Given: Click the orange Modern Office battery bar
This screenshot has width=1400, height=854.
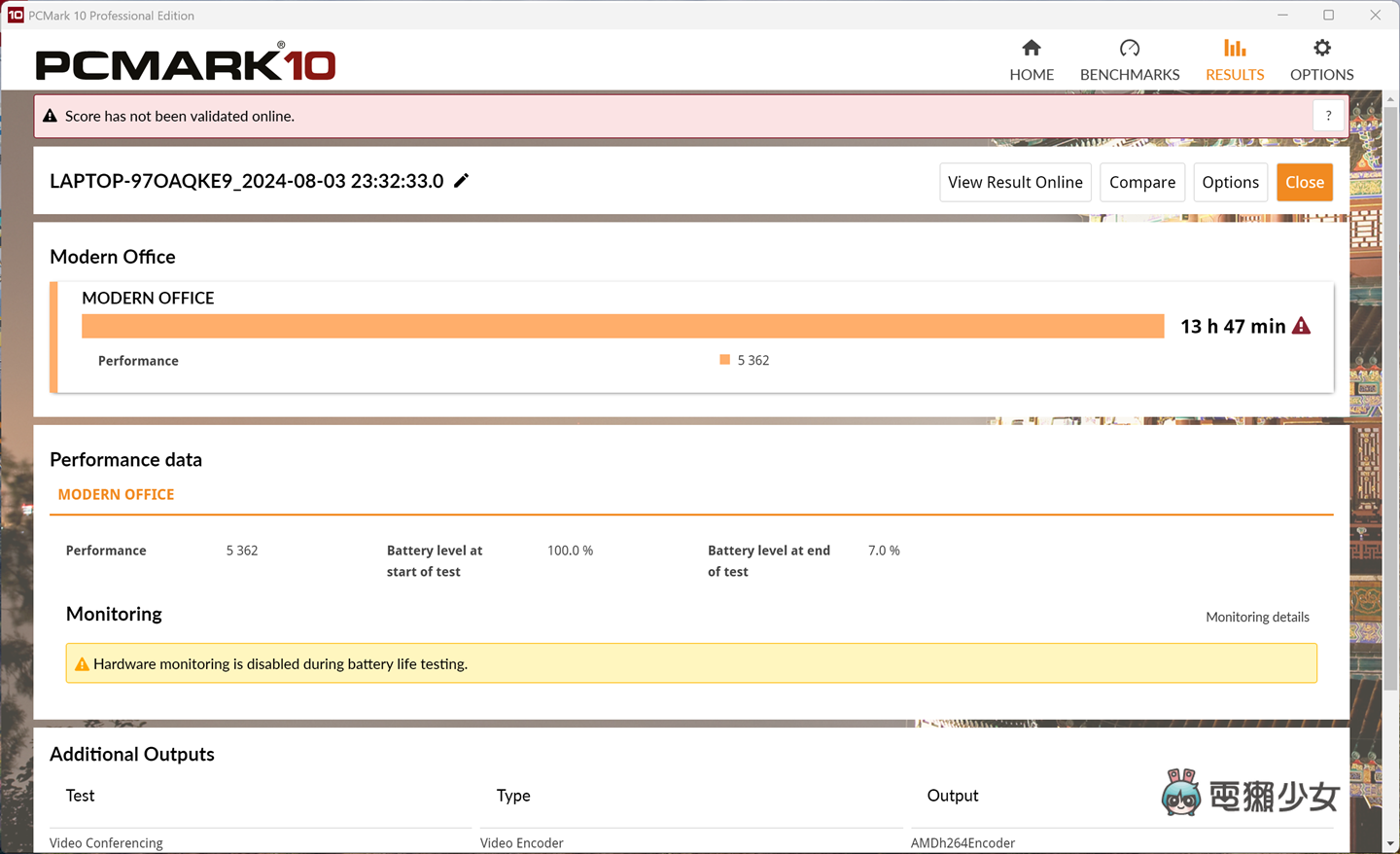Looking at the screenshot, I should (x=623, y=326).
